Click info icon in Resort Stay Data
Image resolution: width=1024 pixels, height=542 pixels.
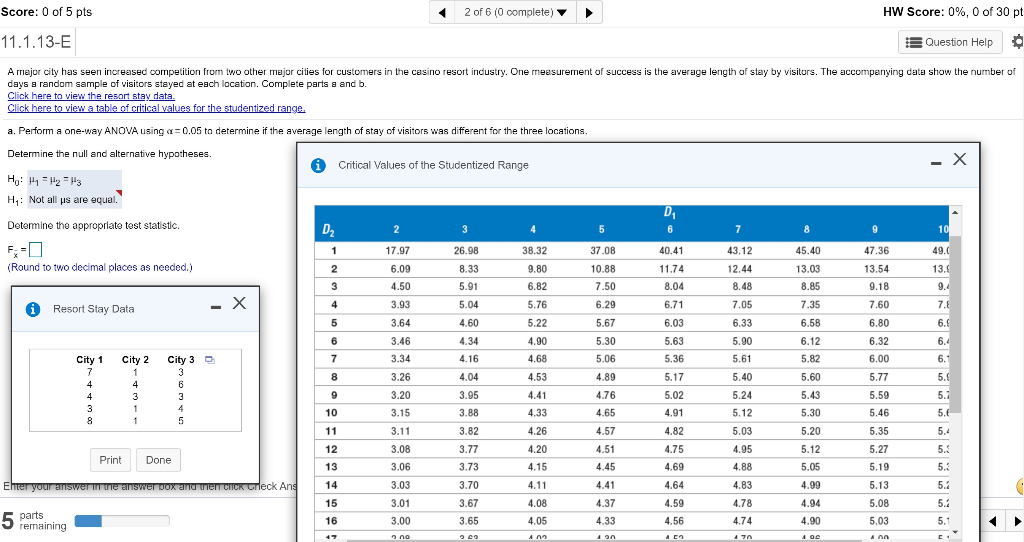33,310
